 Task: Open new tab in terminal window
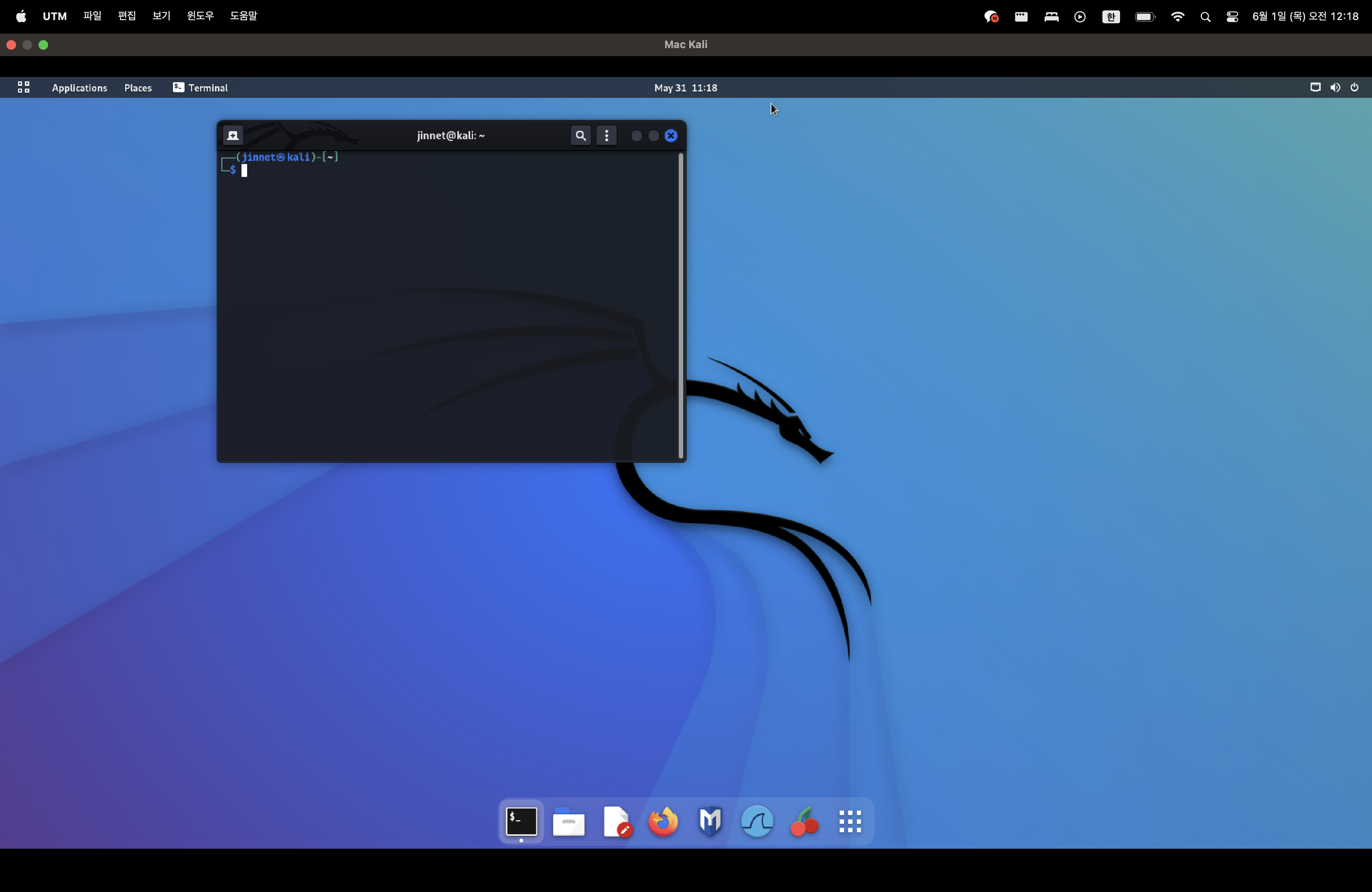click(233, 136)
